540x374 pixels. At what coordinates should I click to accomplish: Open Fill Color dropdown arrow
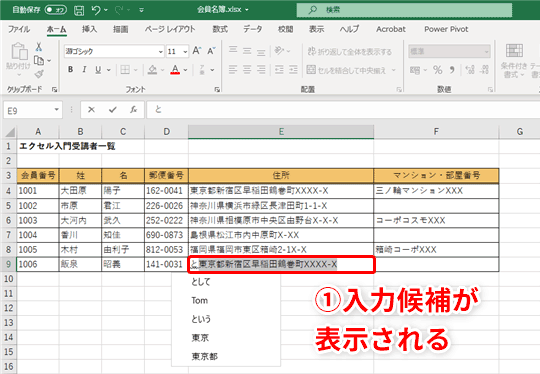(163, 70)
